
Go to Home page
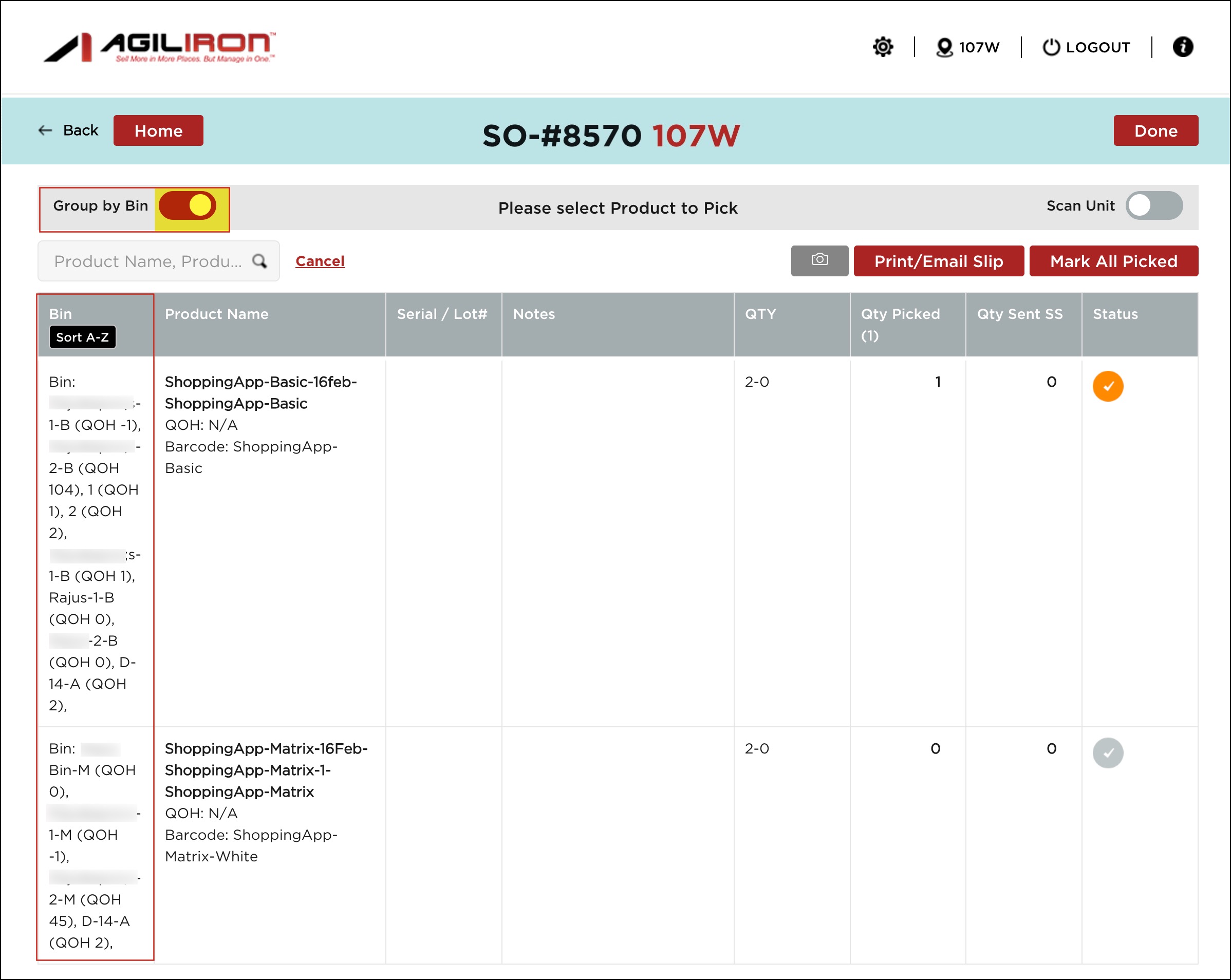(158, 130)
